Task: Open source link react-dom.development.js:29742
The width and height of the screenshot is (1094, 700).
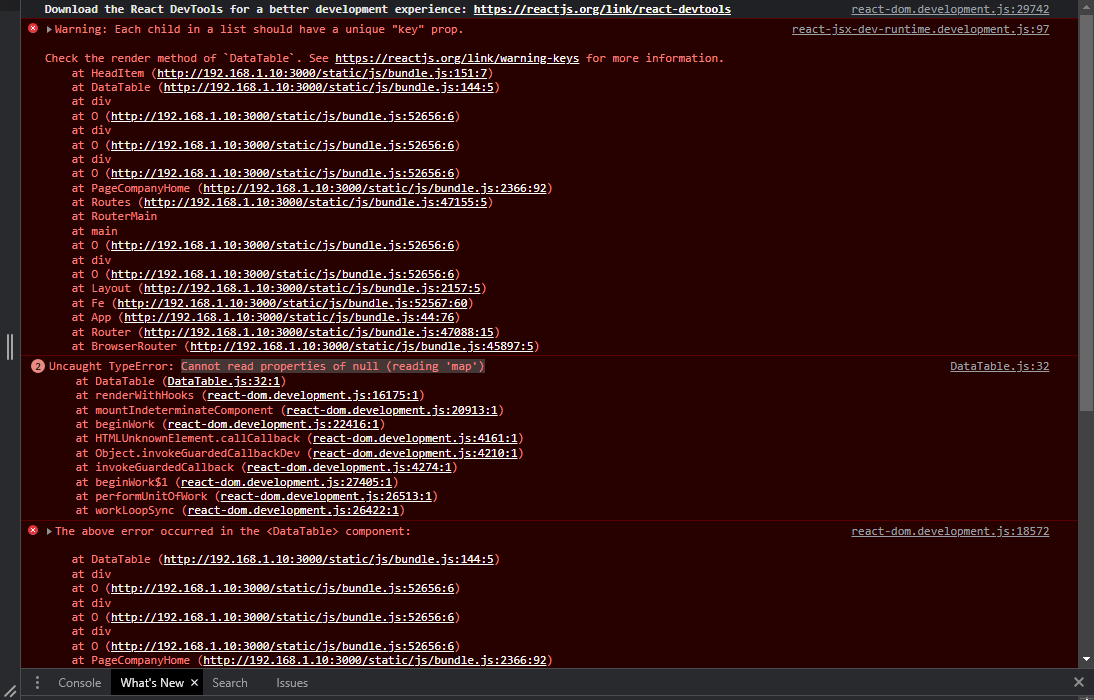Action: pyautogui.click(x=950, y=9)
